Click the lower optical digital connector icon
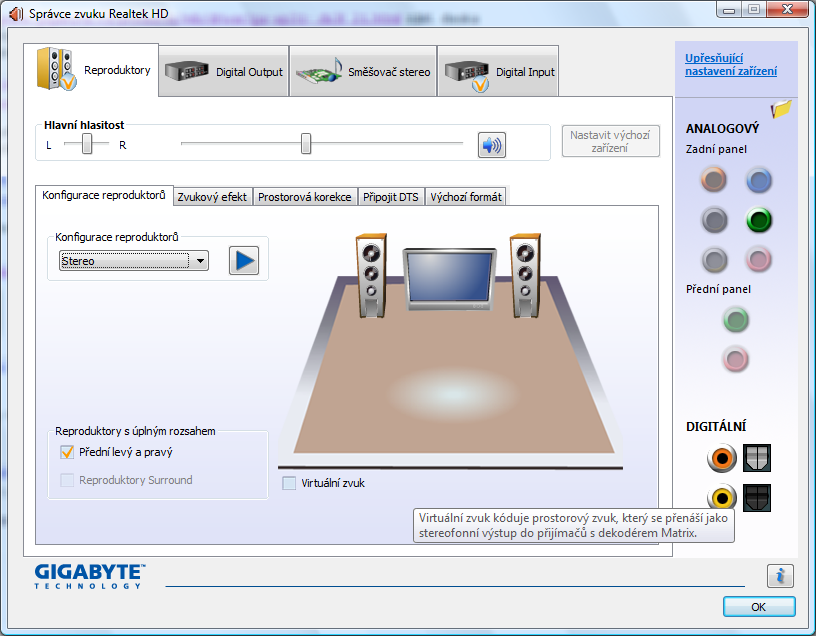Screen dimensions: 816x636 point(757,498)
